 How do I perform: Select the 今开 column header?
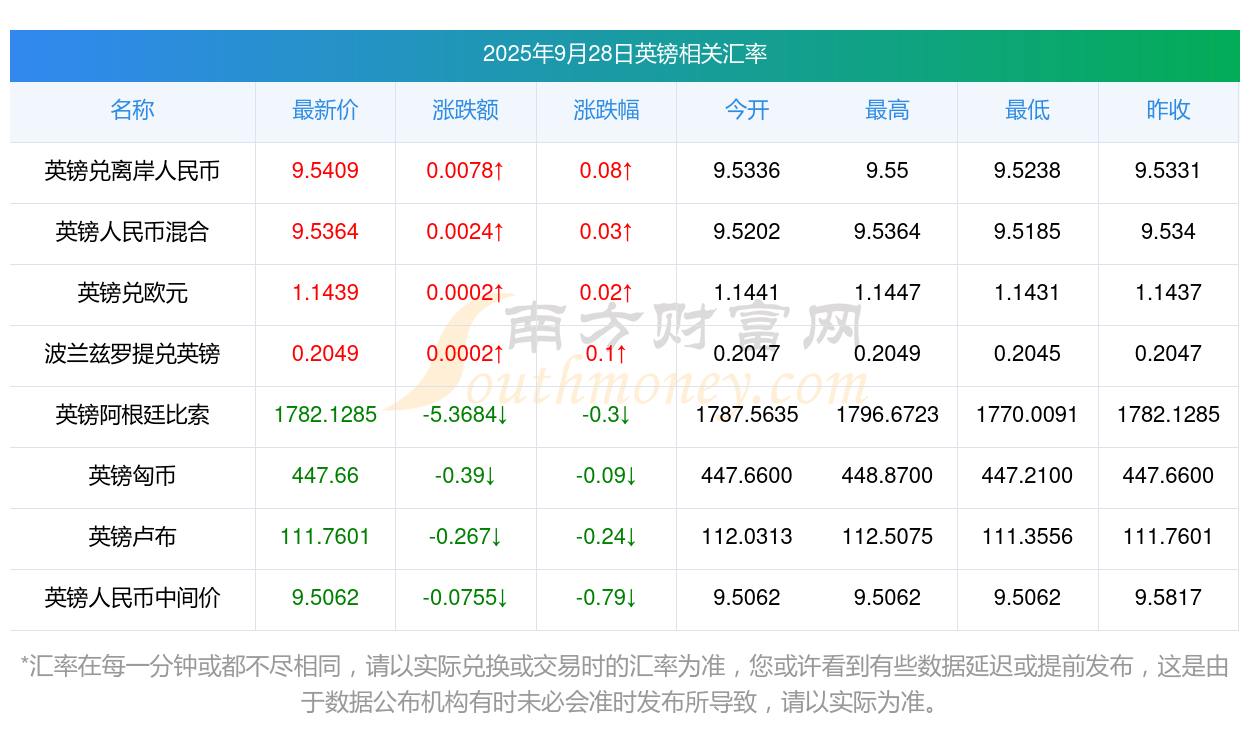coord(747,110)
